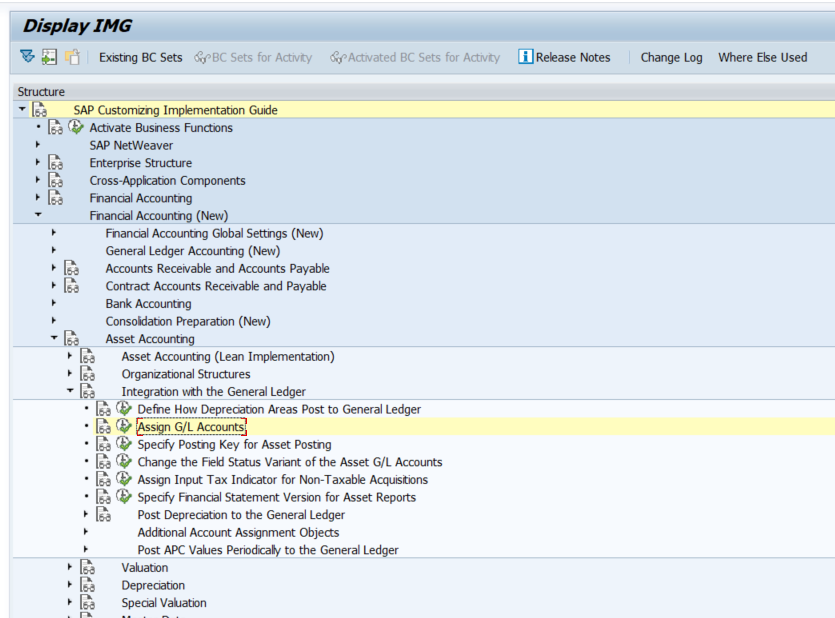Expand Financial Accounting Global Settings (New)
This screenshot has height=618, width=835.
coord(53,232)
